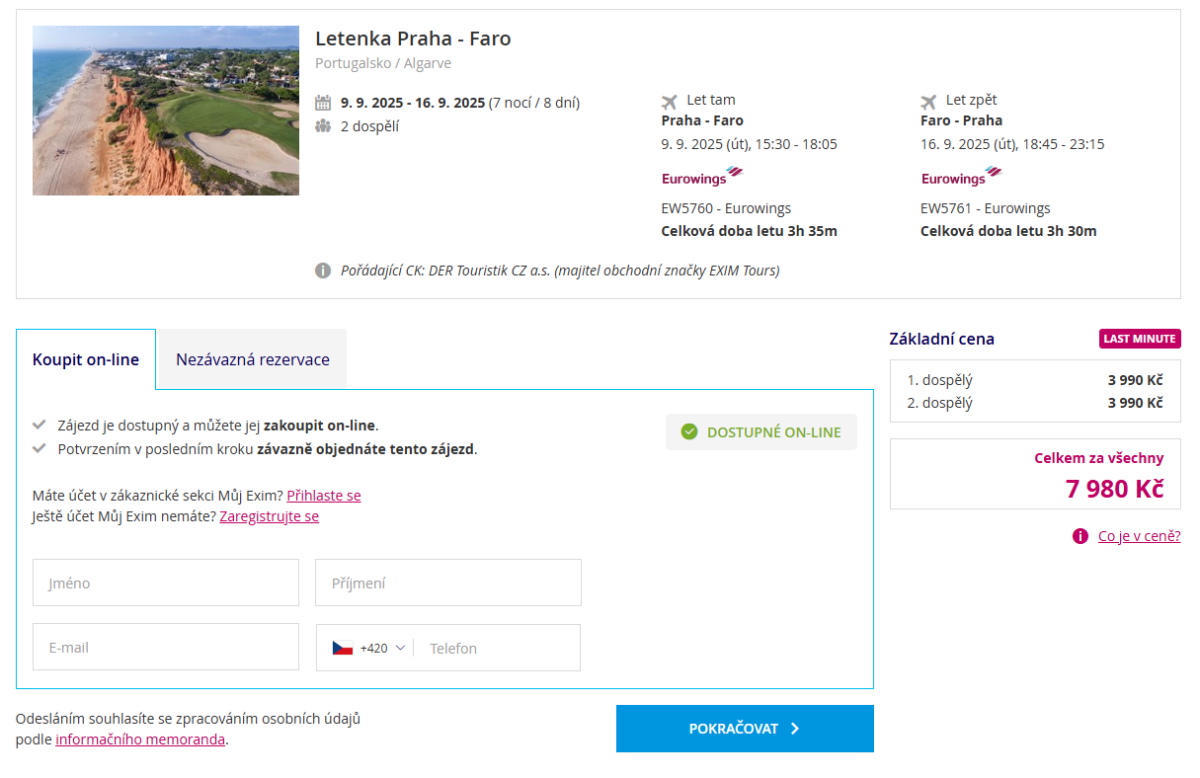Open the Zaregistrujte se registration link
The height and width of the screenshot is (778, 1200).
269,517
